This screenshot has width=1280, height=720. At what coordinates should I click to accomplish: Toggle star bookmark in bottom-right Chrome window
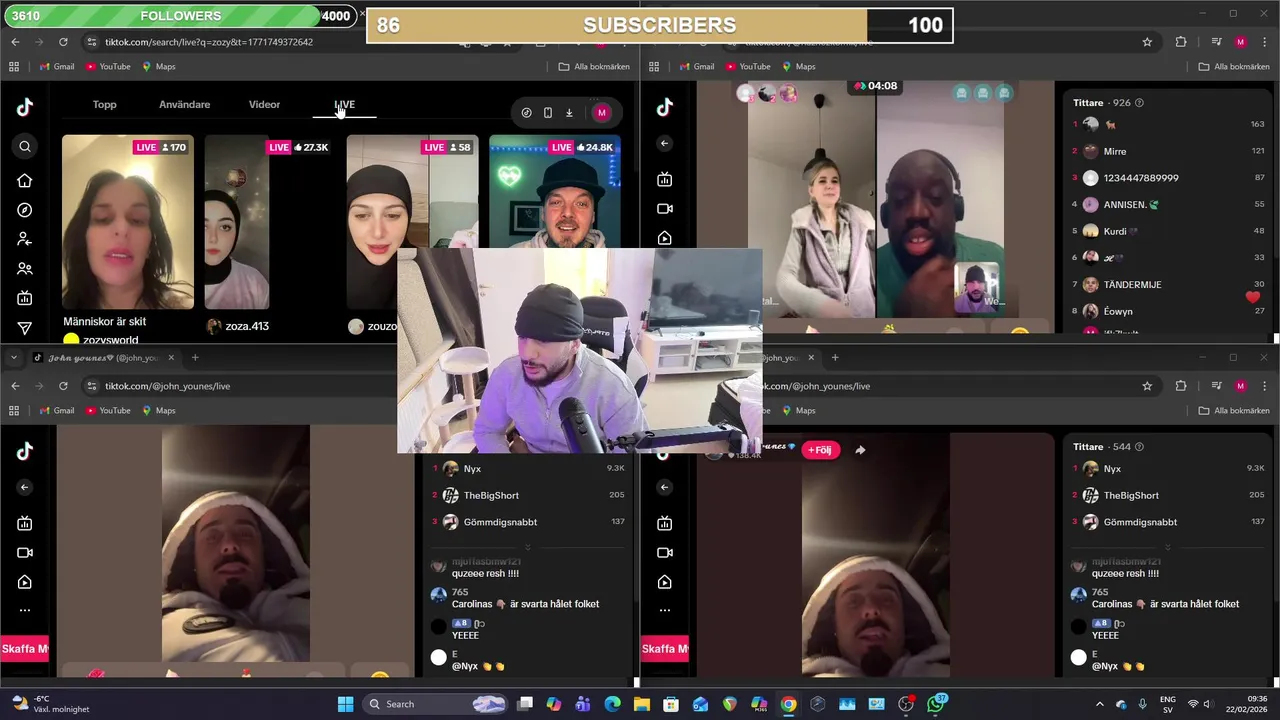(1147, 386)
